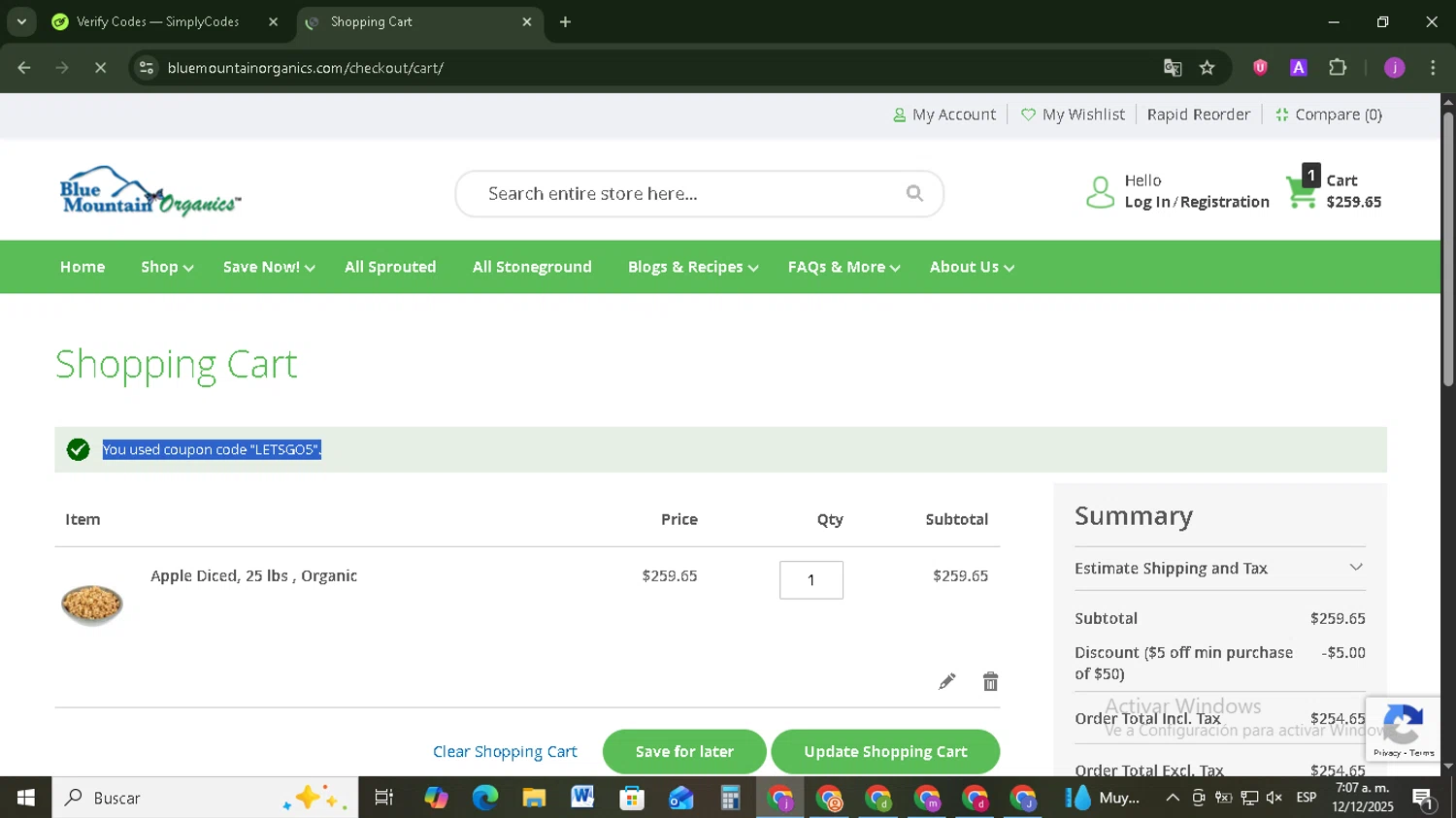Image resolution: width=1456 pixels, height=818 pixels.
Task: Close the Shopping Cart tab
Action: [527, 21]
